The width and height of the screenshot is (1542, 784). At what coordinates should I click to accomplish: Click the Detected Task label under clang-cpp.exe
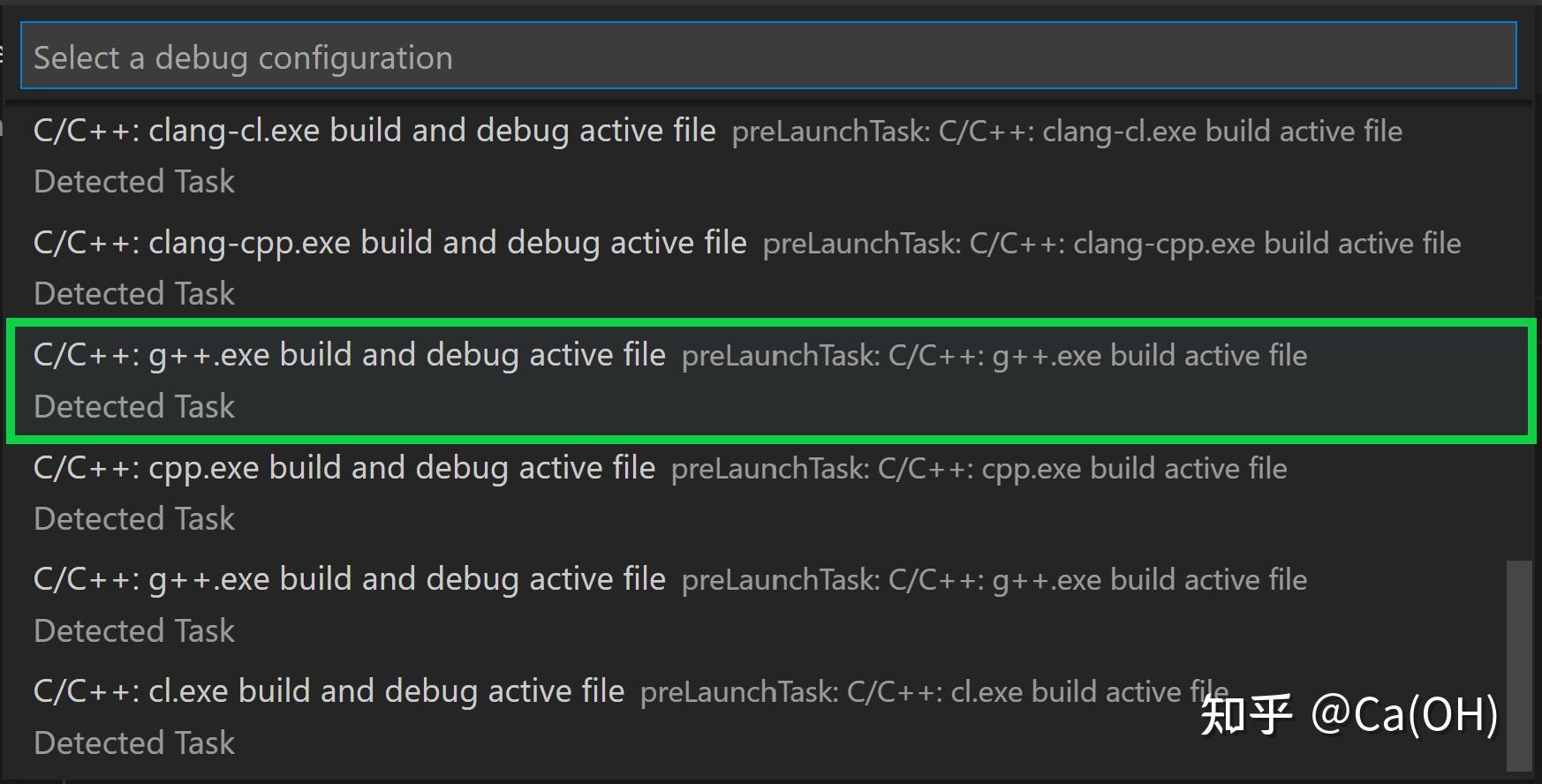pos(133,292)
